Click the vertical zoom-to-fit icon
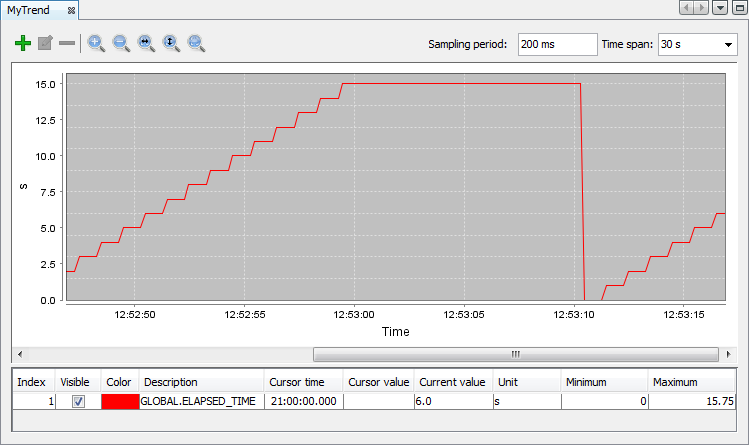 click(171, 43)
